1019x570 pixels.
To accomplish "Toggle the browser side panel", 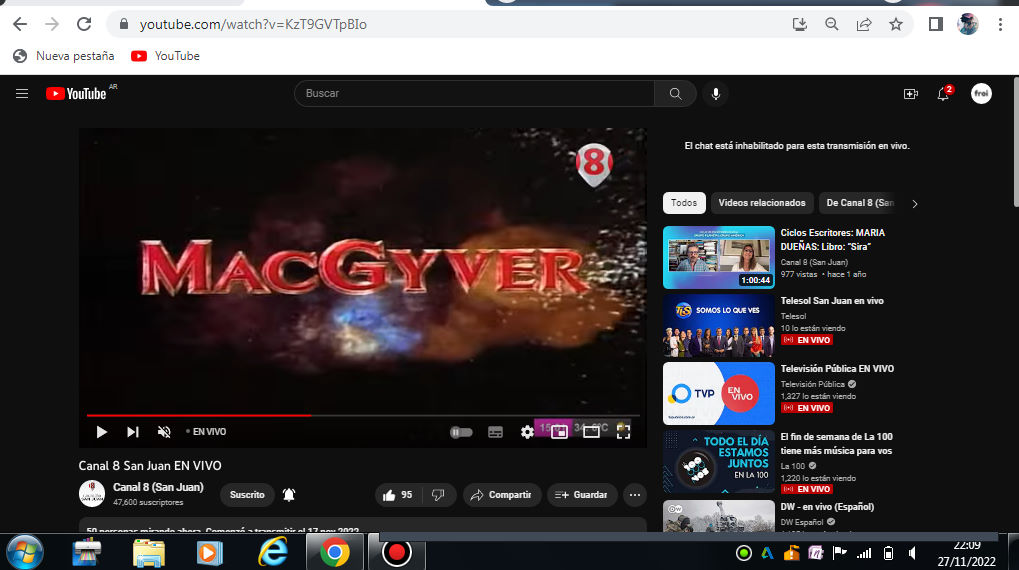I will click(936, 24).
